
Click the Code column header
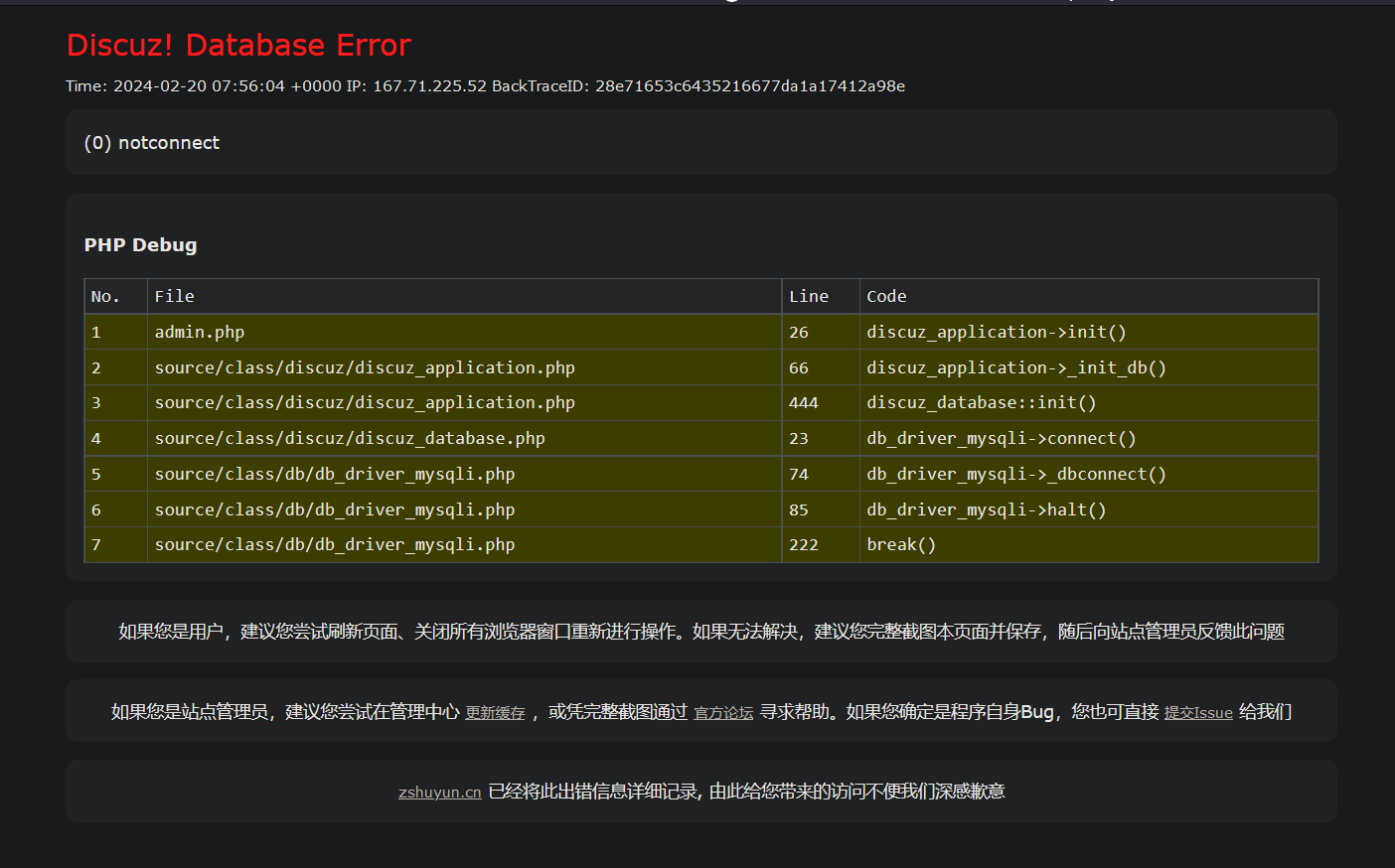tap(886, 297)
